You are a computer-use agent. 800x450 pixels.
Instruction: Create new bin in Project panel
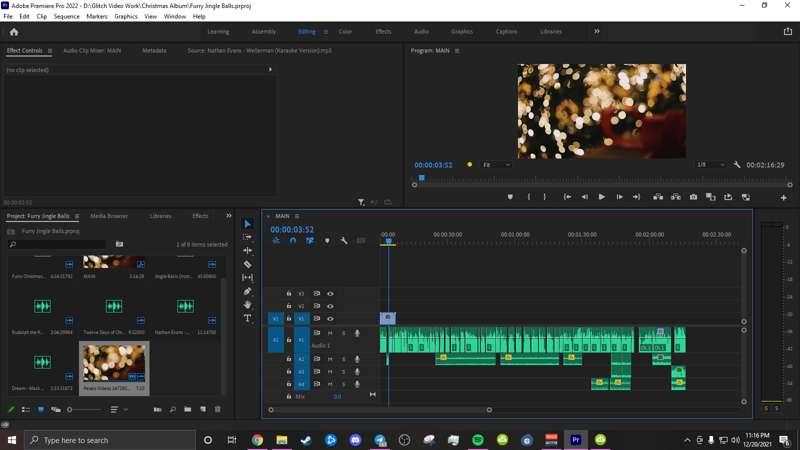pyautogui.click(x=188, y=409)
